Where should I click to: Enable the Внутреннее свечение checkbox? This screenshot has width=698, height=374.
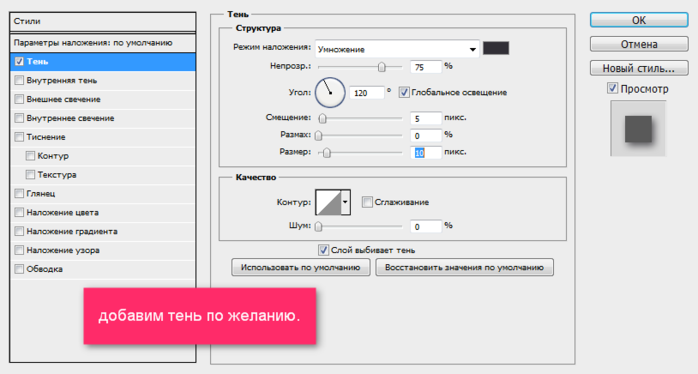coord(19,118)
